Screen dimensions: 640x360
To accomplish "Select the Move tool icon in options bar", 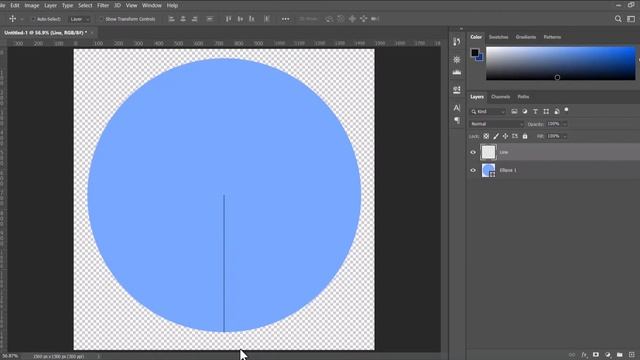I will [x=13, y=19].
